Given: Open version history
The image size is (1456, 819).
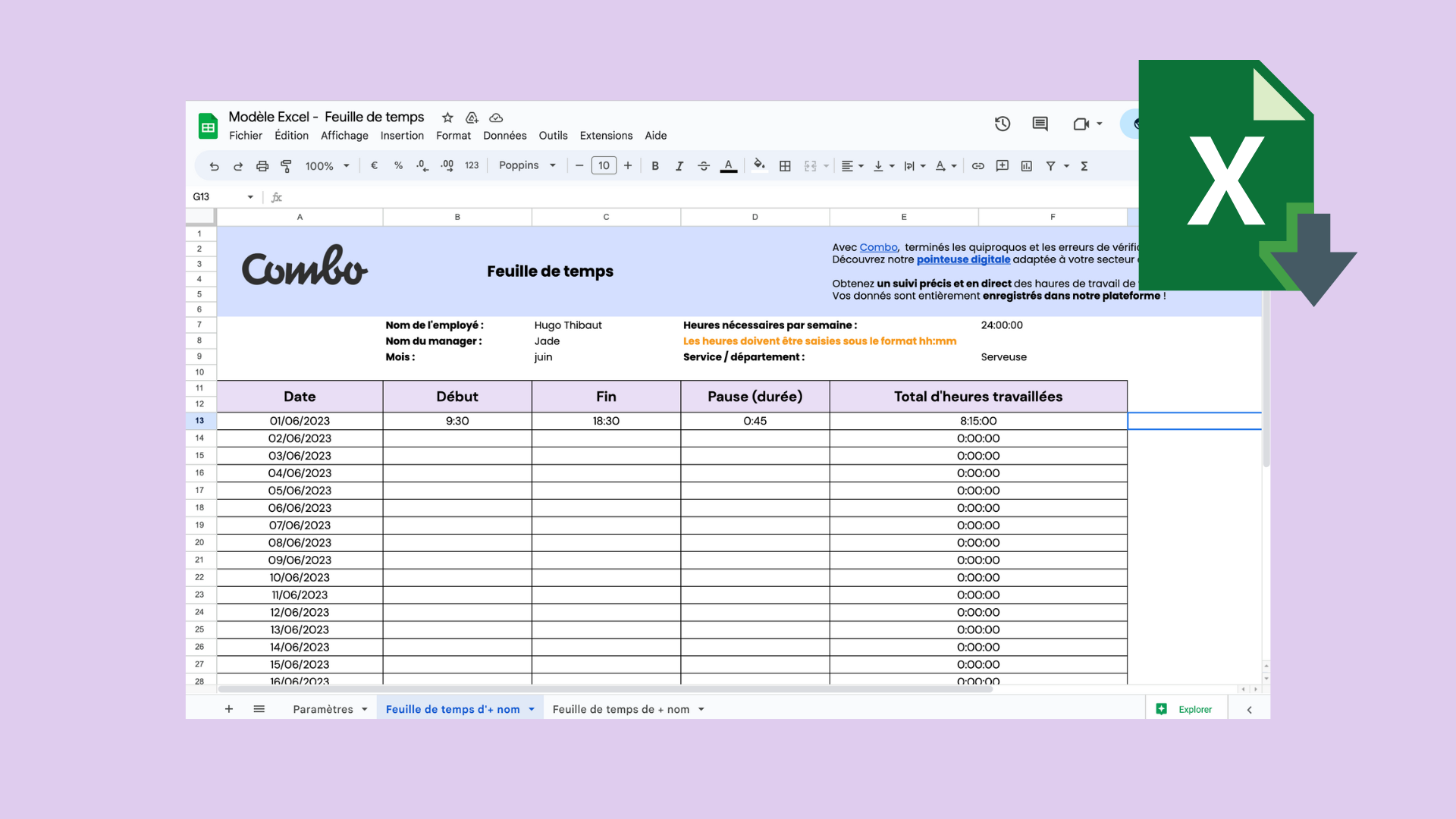Looking at the screenshot, I should pyautogui.click(x=1002, y=124).
